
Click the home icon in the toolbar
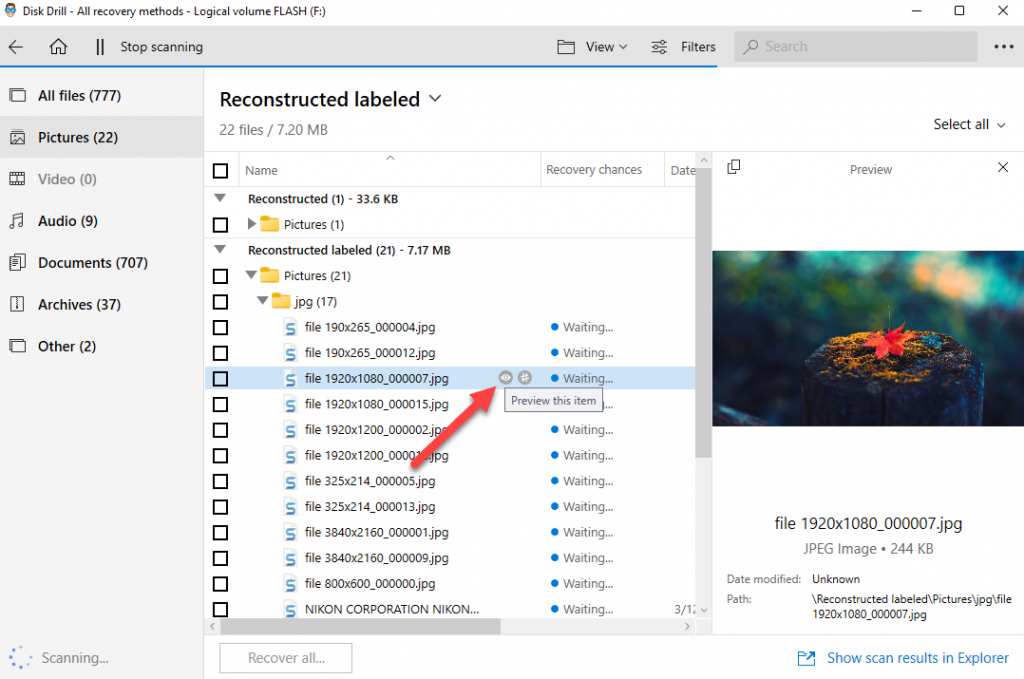click(57, 46)
